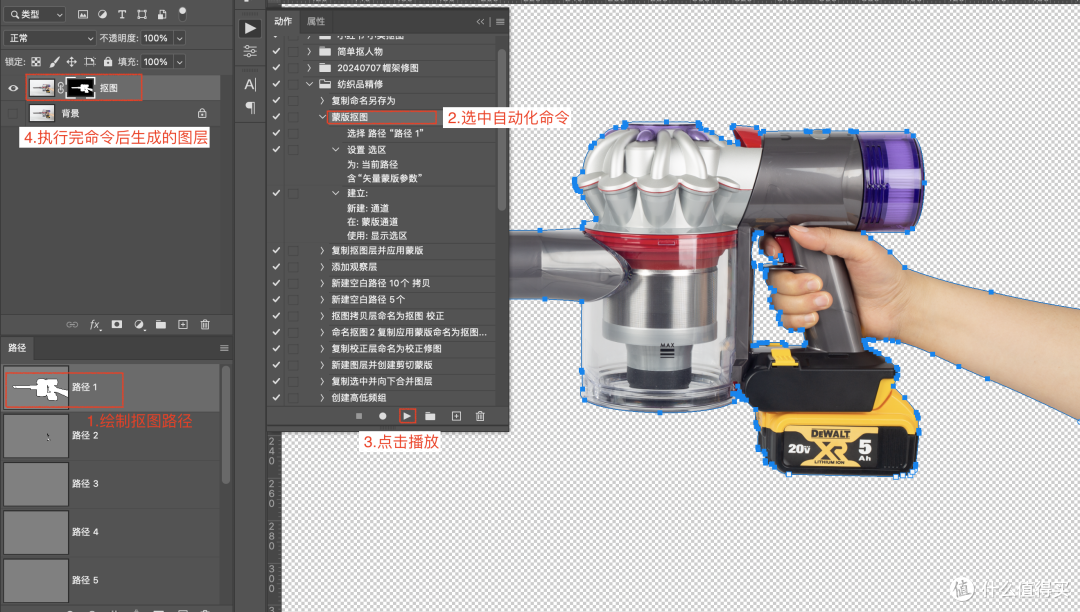Expand the 复制命名另存为 action
This screenshot has height=612, width=1080.
(322, 101)
